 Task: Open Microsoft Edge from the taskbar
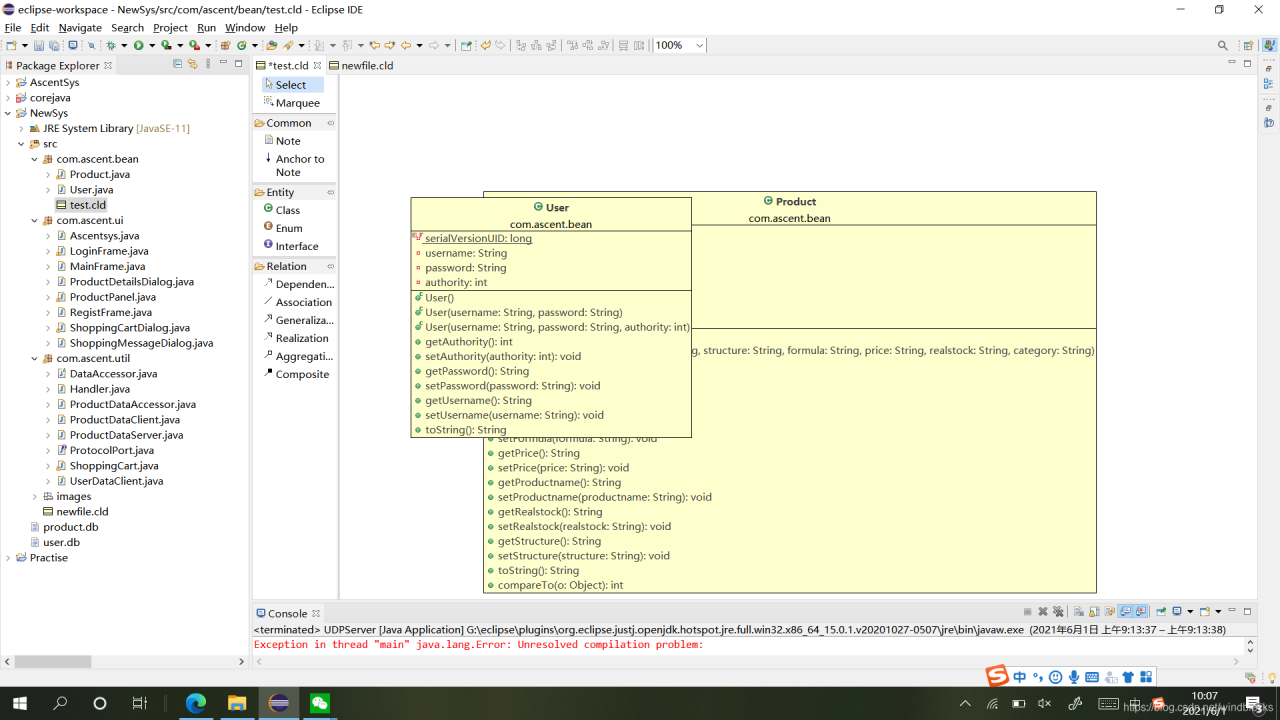196,703
